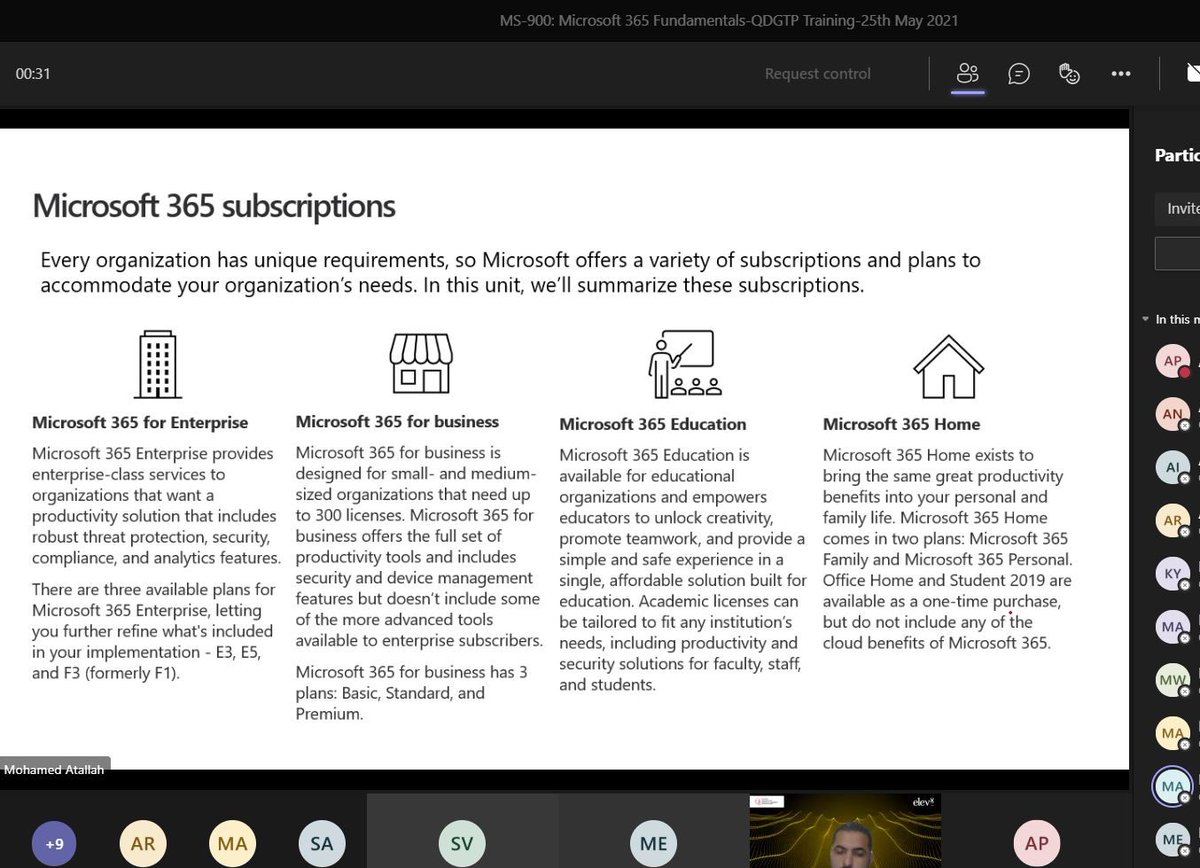Toggle the Show participants icon
Viewport: 1200px width, 868px height.
(x=967, y=73)
